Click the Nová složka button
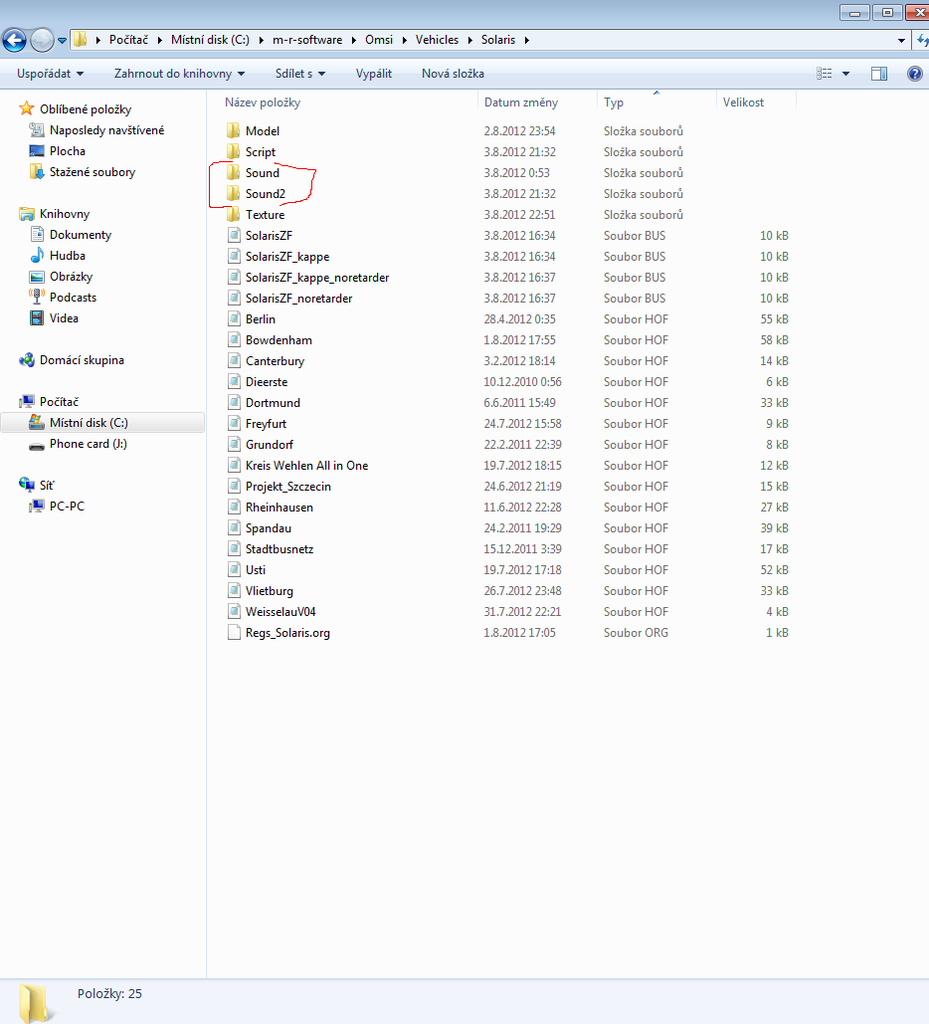 click(x=452, y=74)
